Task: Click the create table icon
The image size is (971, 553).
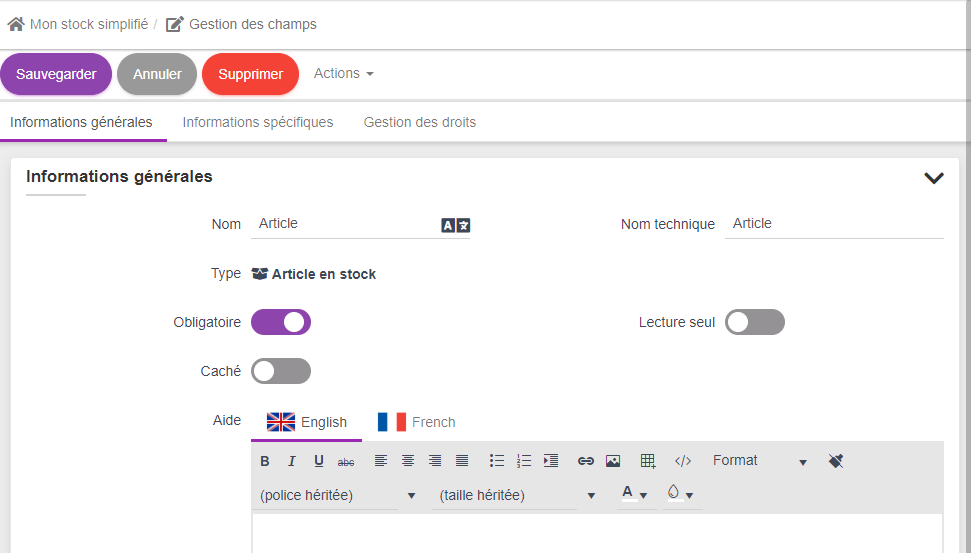Action: (x=648, y=461)
